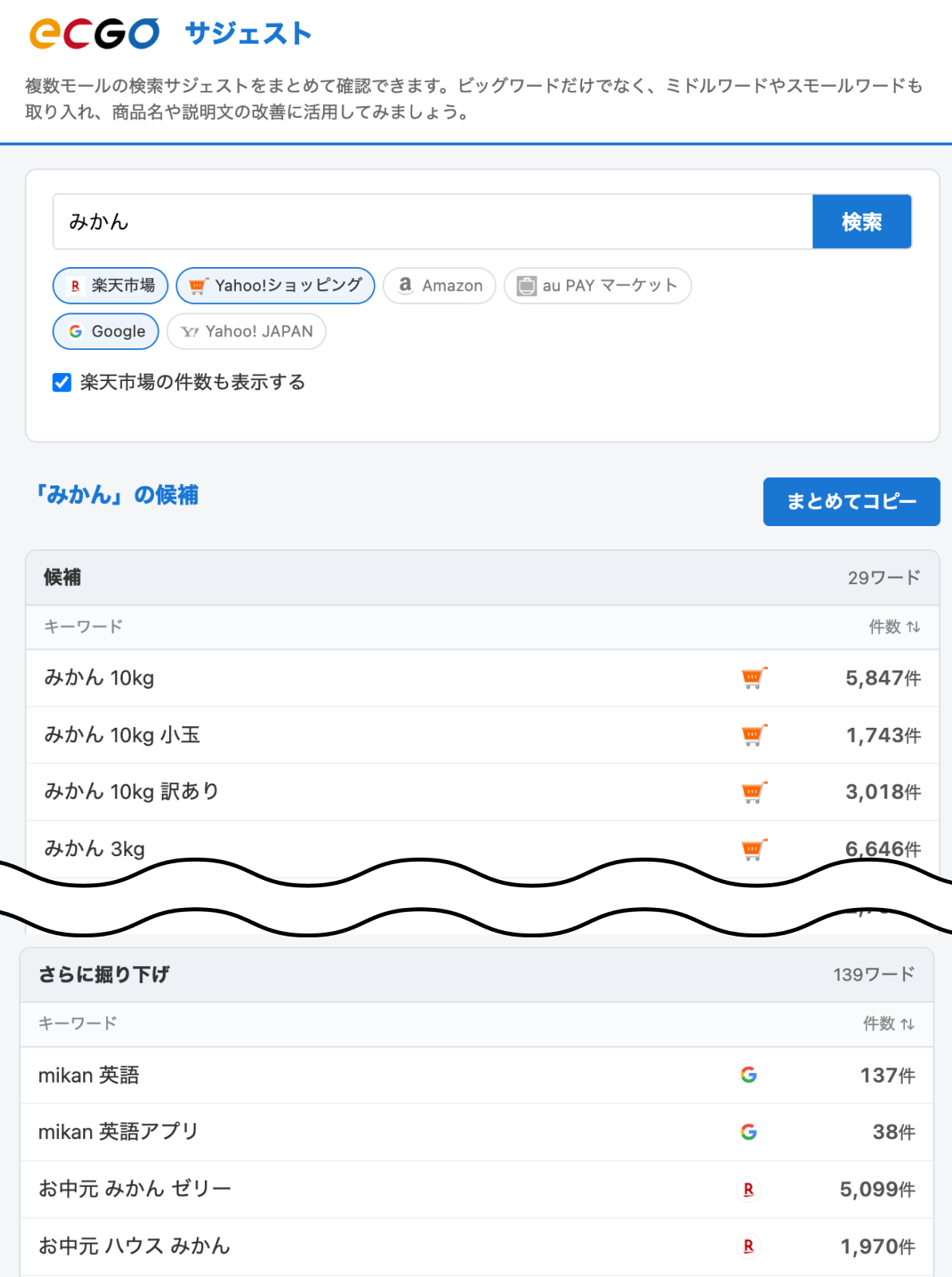Select the keyword お中元 ハウス みかん
The width and height of the screenshot is (952, 1277).
pyautogui.click(x=134, y=1247)
